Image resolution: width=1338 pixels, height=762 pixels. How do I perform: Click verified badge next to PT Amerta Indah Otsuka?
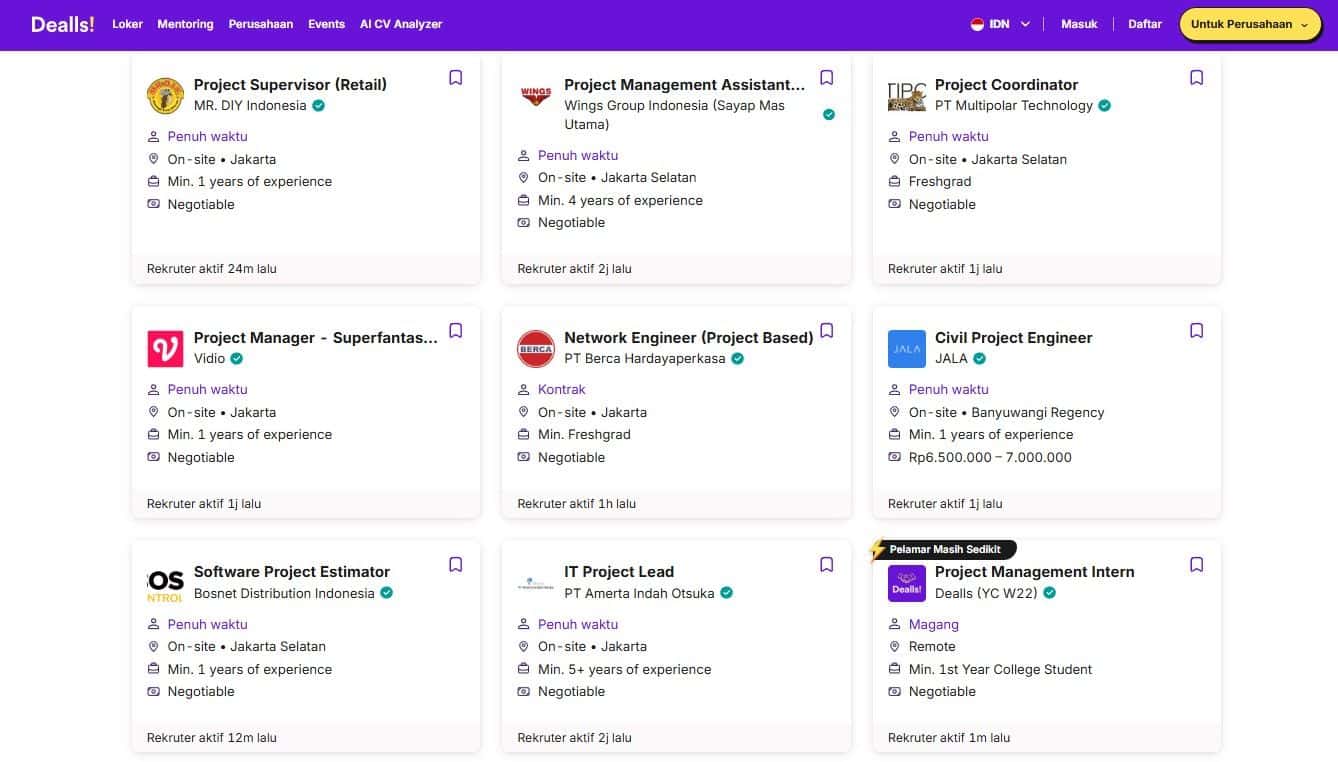(x=727, y=593)
